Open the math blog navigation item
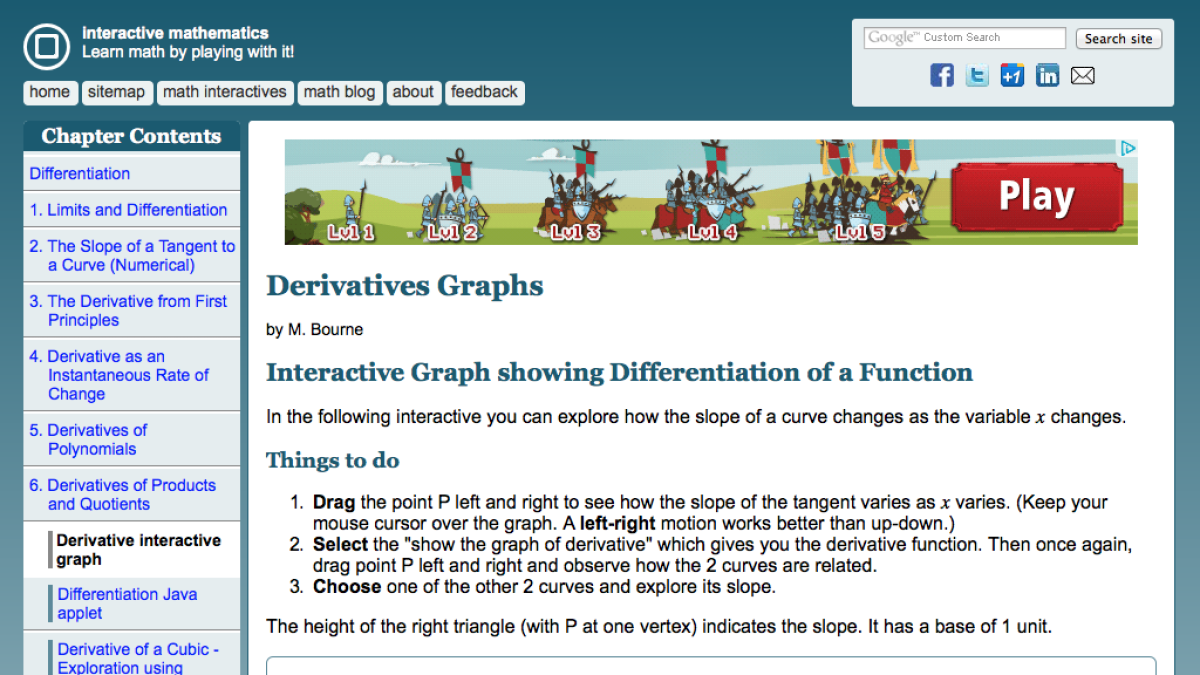 coord(340,92)
